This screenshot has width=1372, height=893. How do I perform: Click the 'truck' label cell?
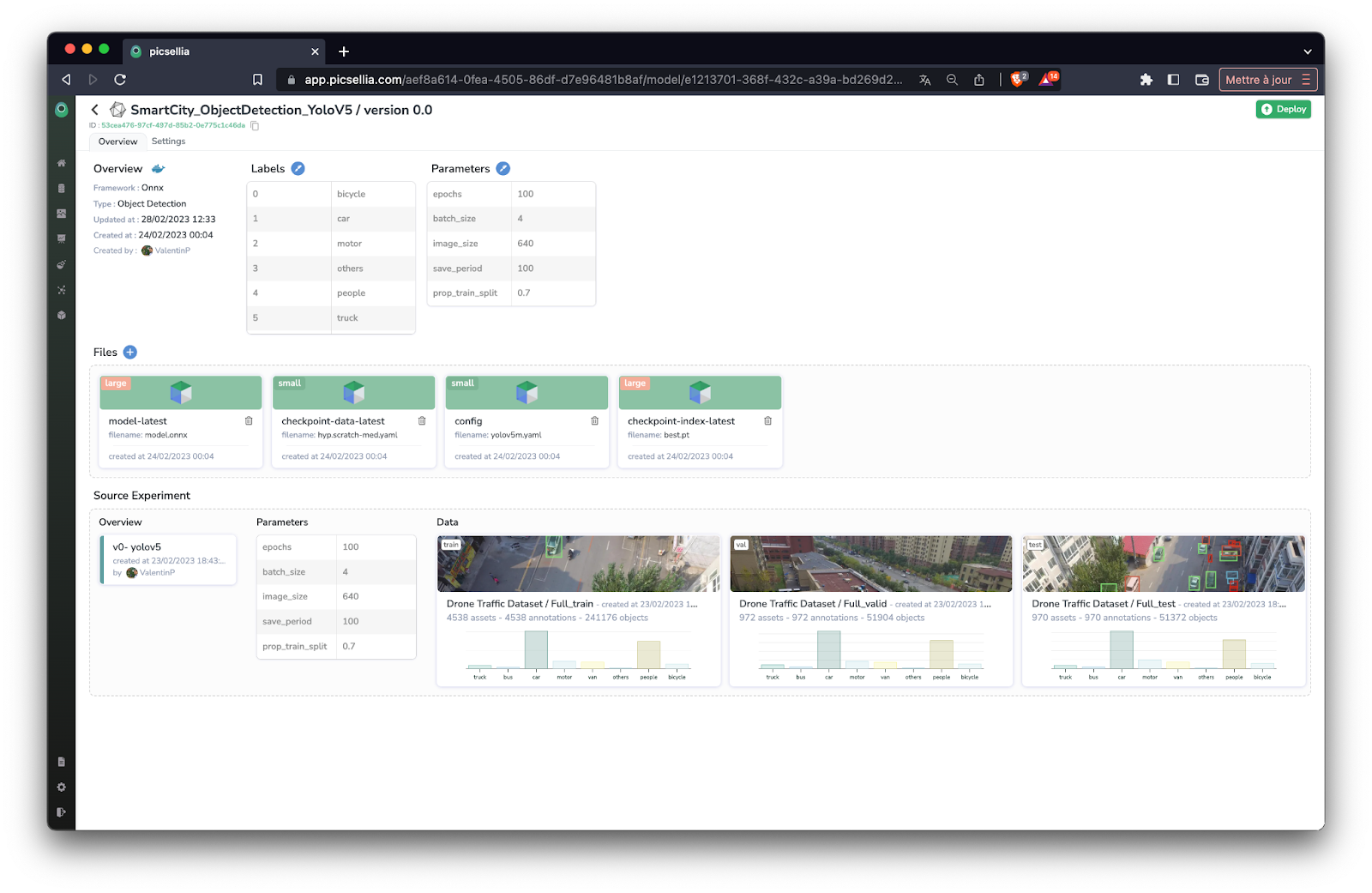pyautogui.click(x=373, y=318)
